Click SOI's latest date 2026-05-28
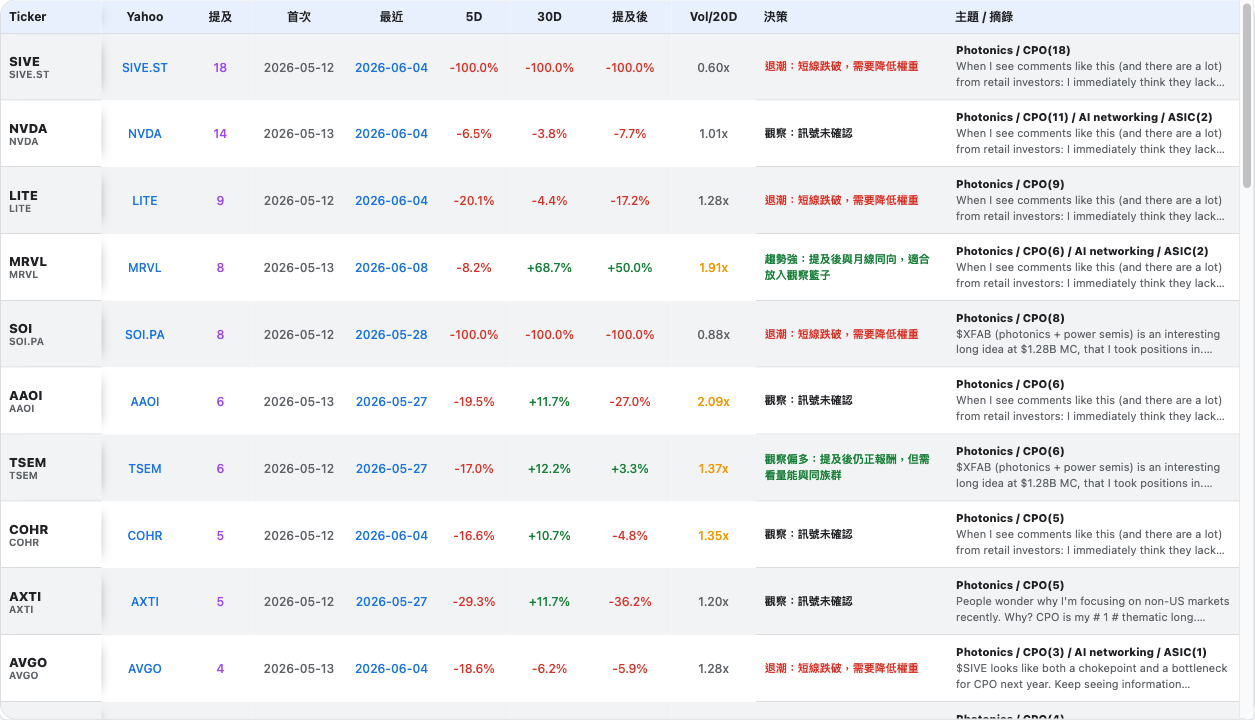 pyautogui.click(x=391, y=335)
